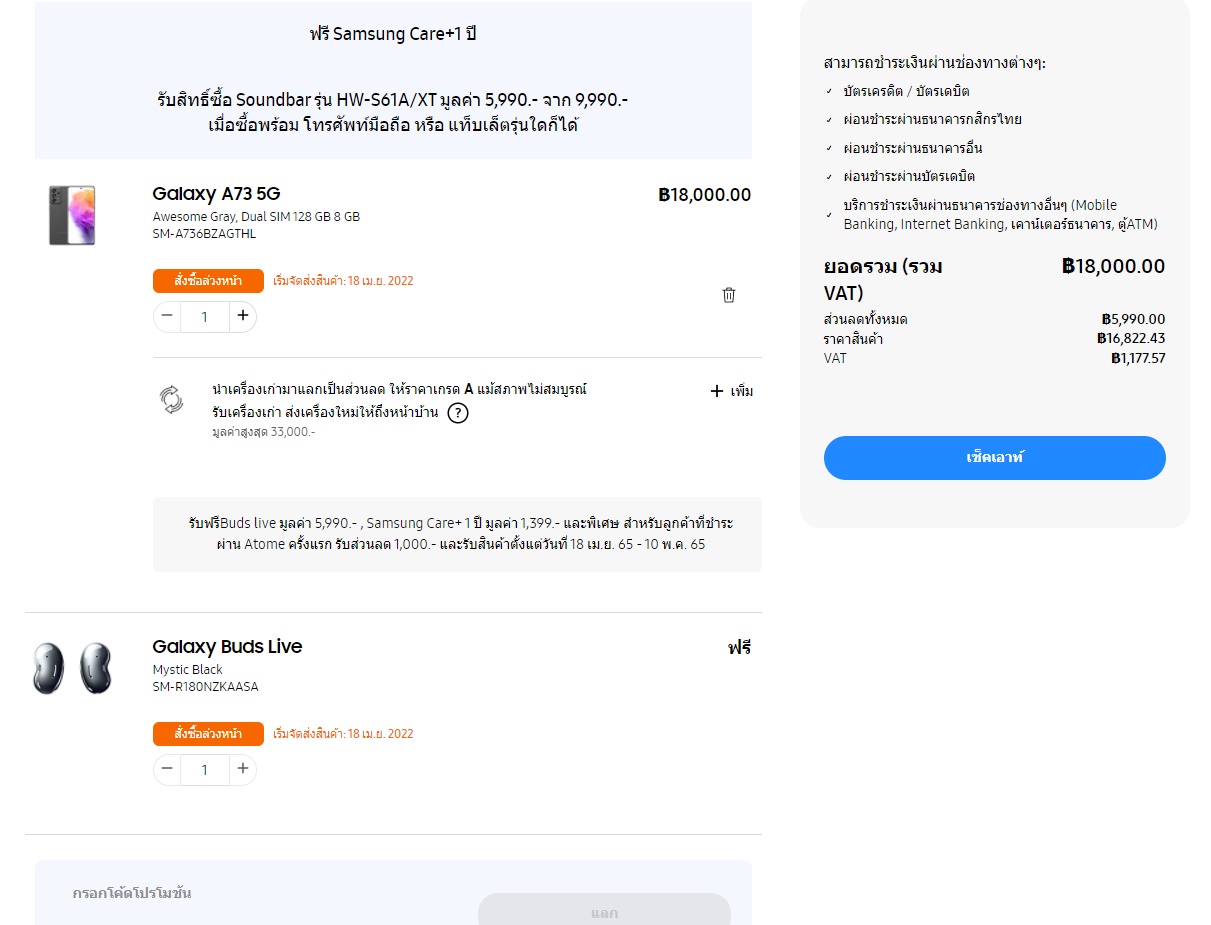Increase Galaxy A73 5G quantity with plus
The image size is (1211, 925).
243,316
